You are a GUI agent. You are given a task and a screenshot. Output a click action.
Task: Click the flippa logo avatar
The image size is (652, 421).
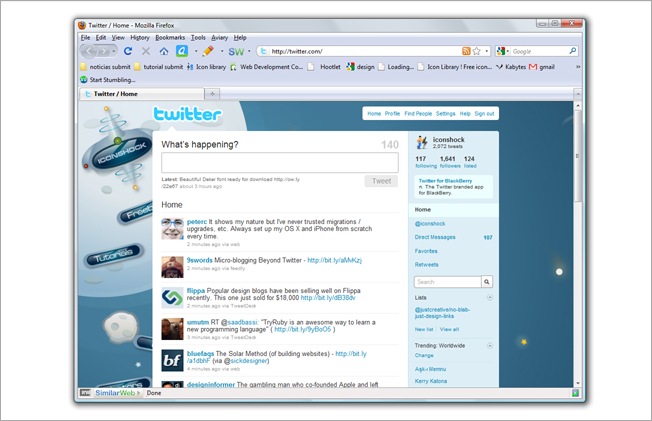click(x=172, y=297)
